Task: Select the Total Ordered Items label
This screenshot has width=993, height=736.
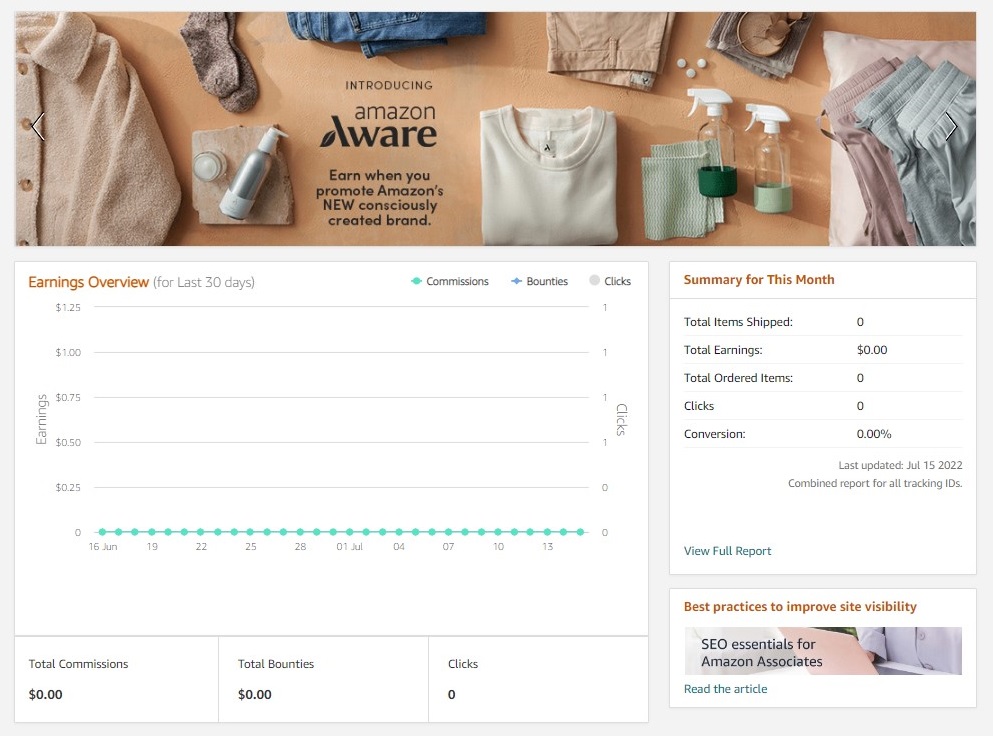Action: (x=738, y=378)
